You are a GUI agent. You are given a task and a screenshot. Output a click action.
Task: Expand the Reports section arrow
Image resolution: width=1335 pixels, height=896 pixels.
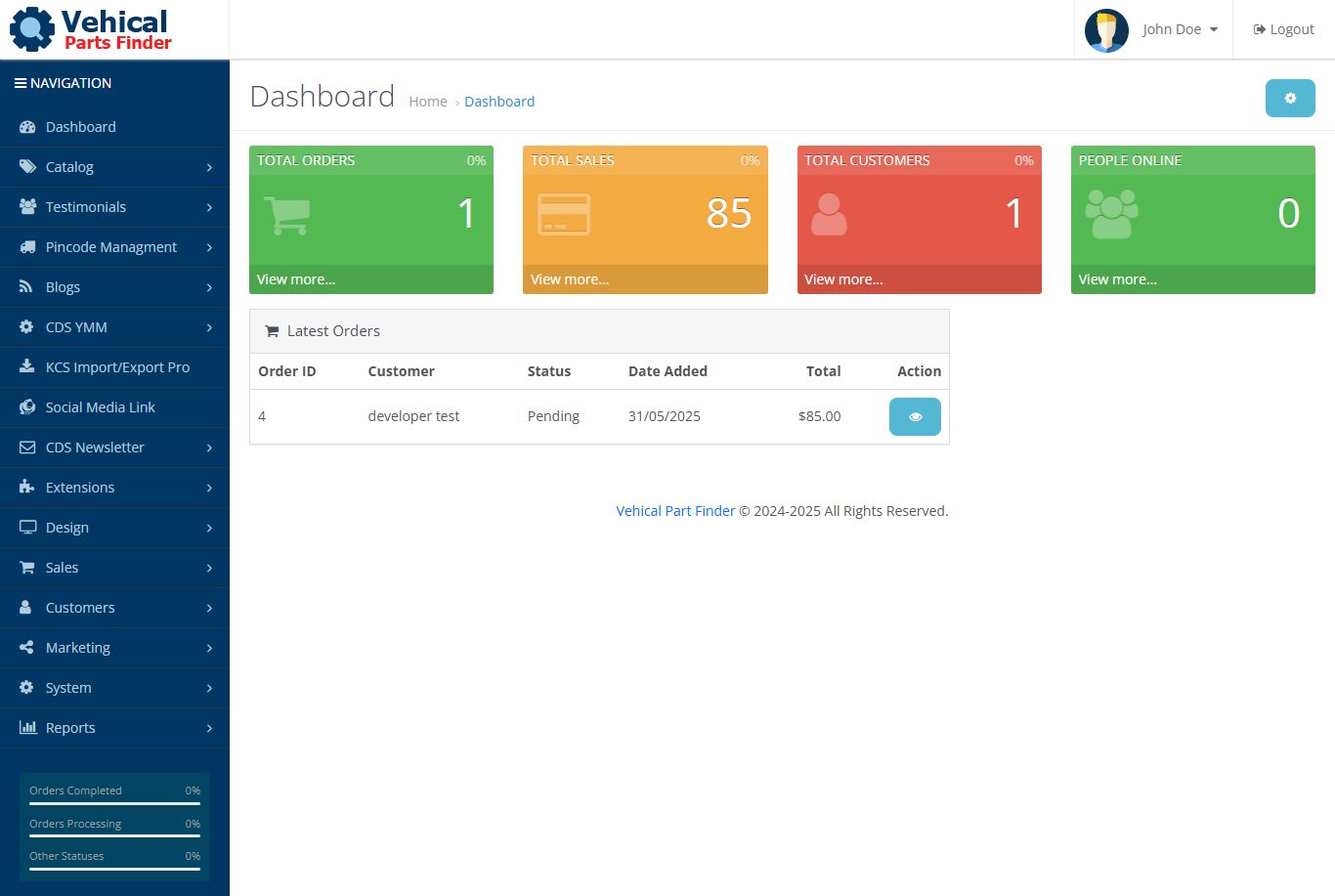209,728
